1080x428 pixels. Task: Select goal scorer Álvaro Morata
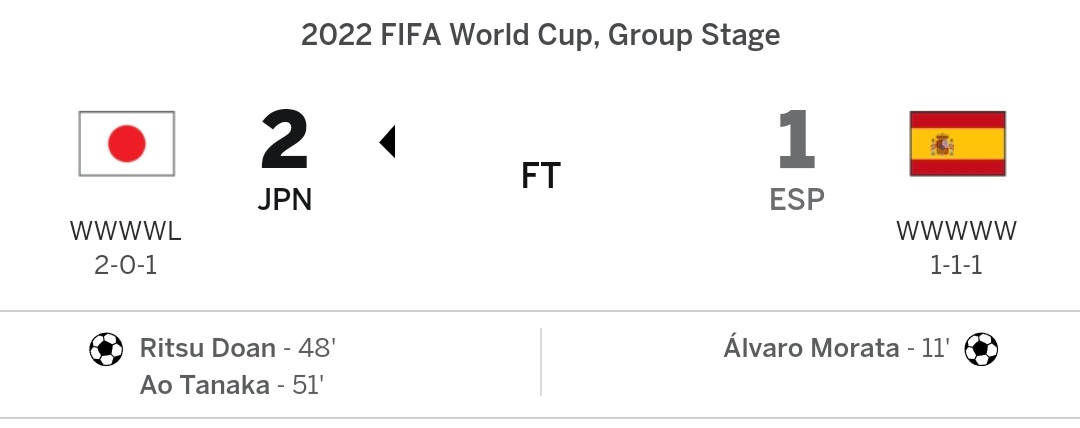(x=811, y=347)
